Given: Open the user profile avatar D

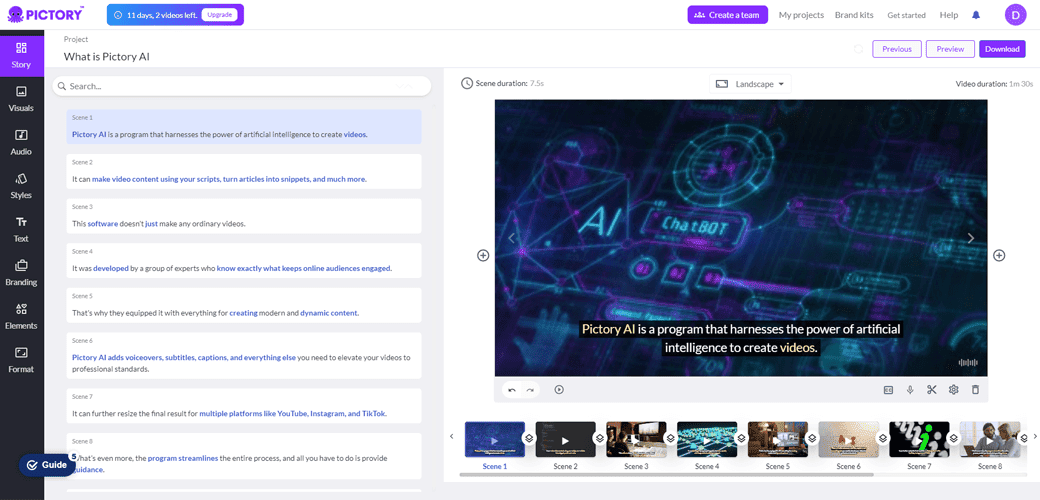Looking at the screenshot, I should click(x=1015, y=15).
